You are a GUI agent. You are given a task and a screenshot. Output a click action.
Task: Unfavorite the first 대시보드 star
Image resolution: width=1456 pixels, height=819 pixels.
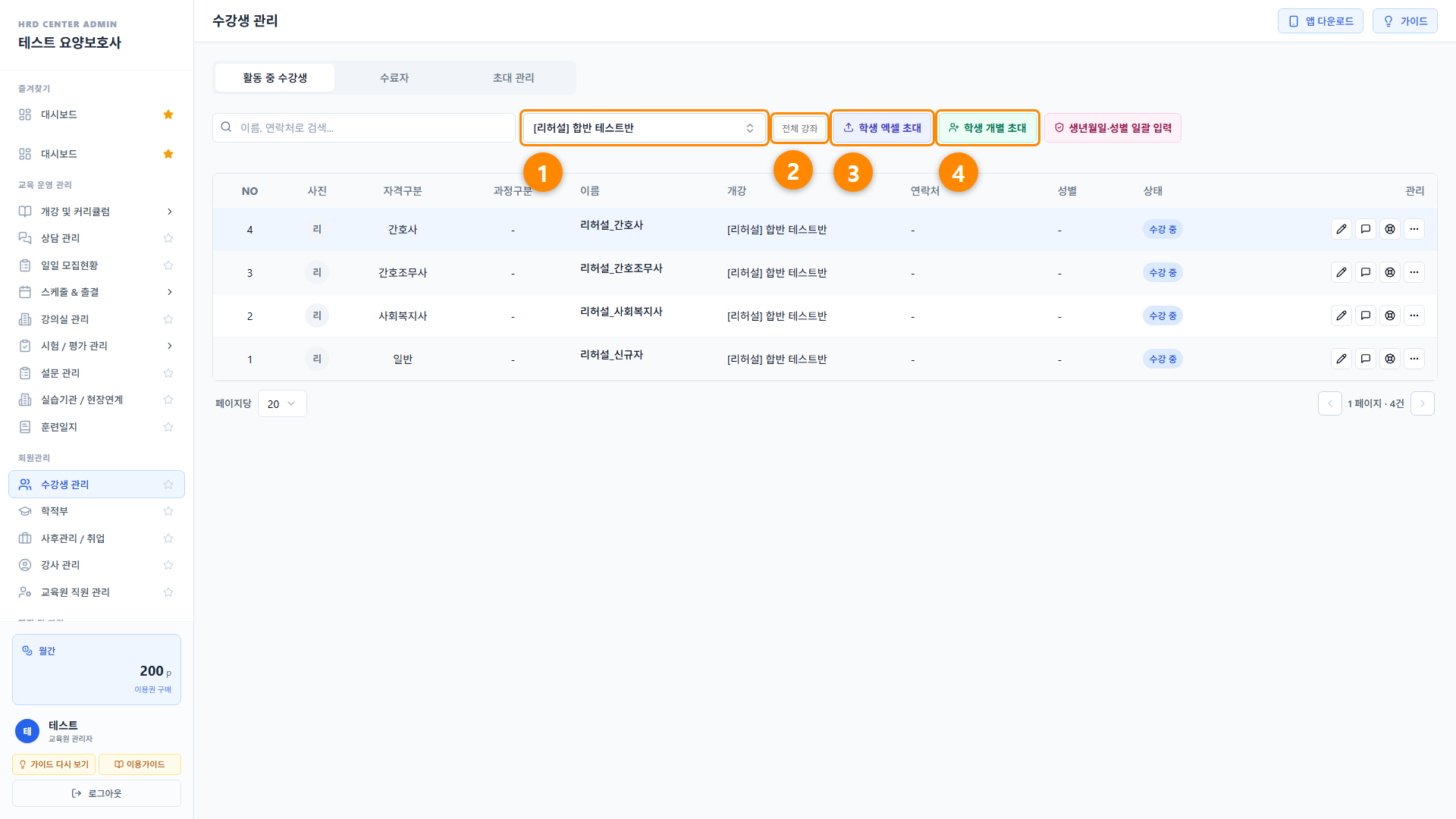tap(168, 115)
